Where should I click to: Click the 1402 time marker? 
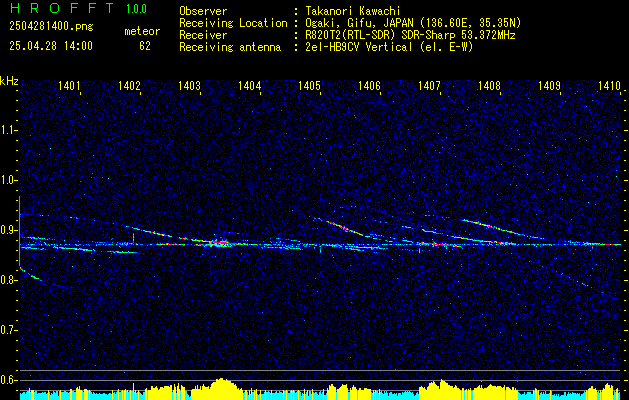tap(130, 85)
